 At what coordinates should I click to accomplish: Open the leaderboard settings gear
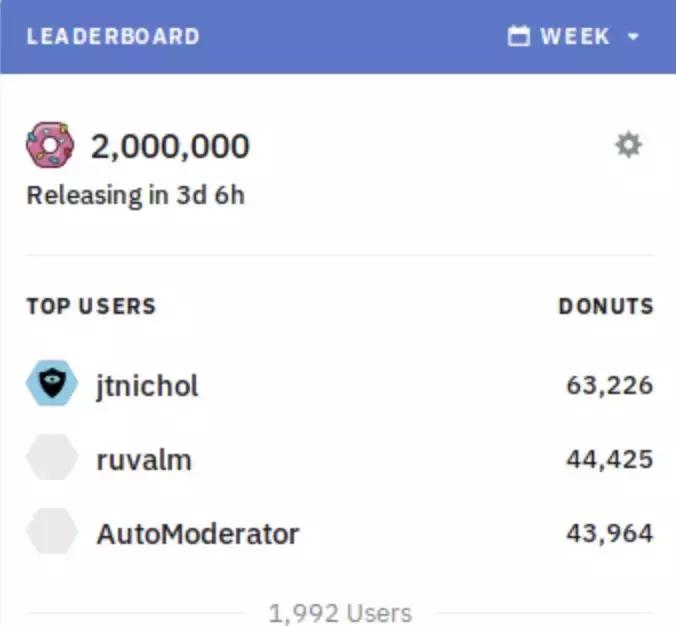(x=628, y=146)
